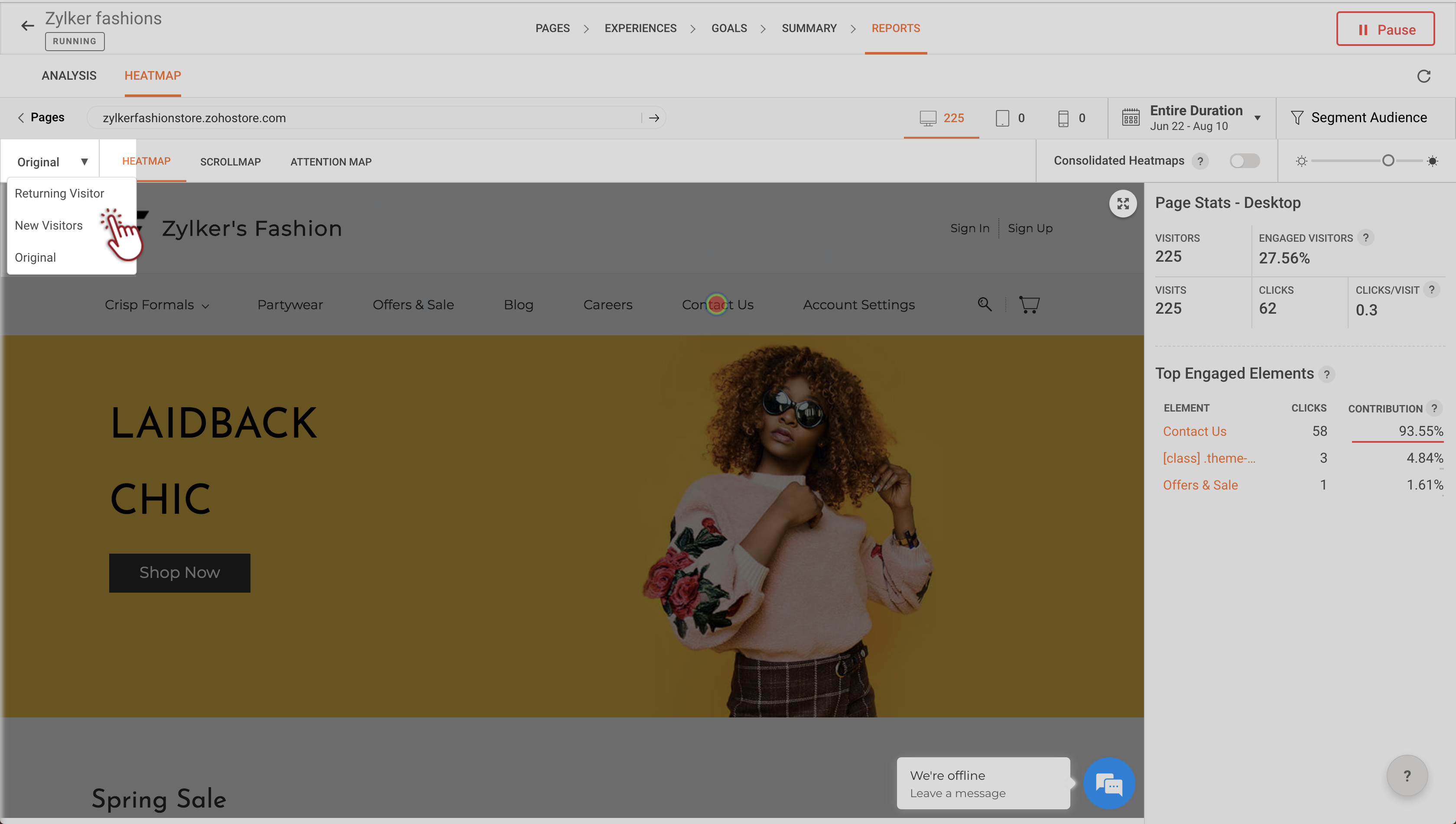
Task: Open the blue live chat bubble
Action: click(1108, 783)
